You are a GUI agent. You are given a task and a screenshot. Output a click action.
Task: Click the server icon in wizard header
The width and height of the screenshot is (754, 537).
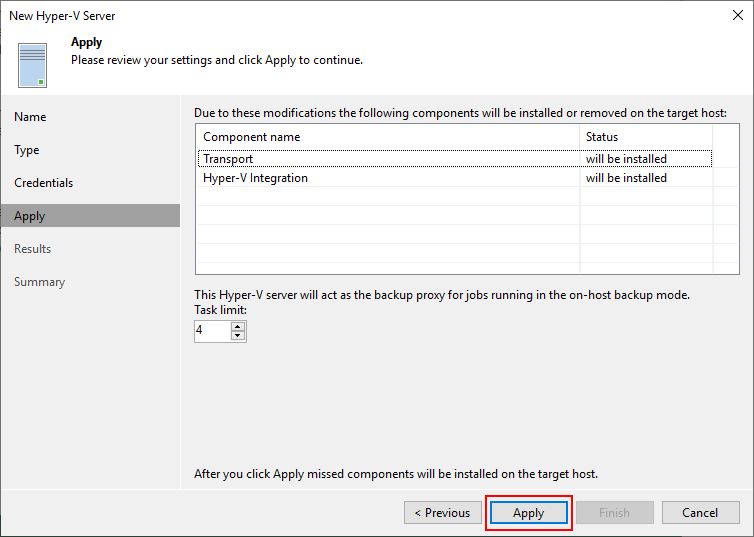click(x=32, y=65)
